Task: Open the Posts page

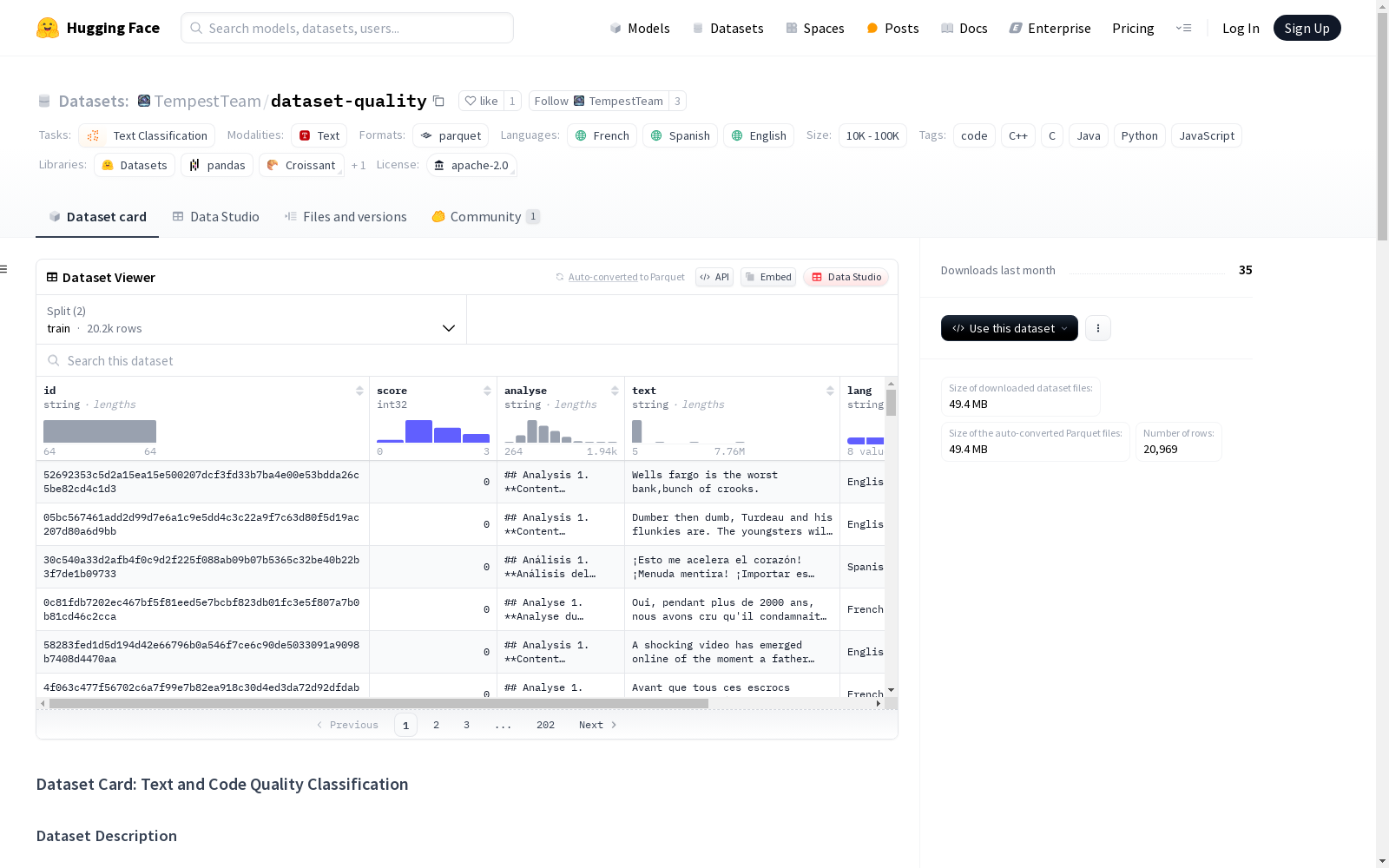Action: (892, 28)
